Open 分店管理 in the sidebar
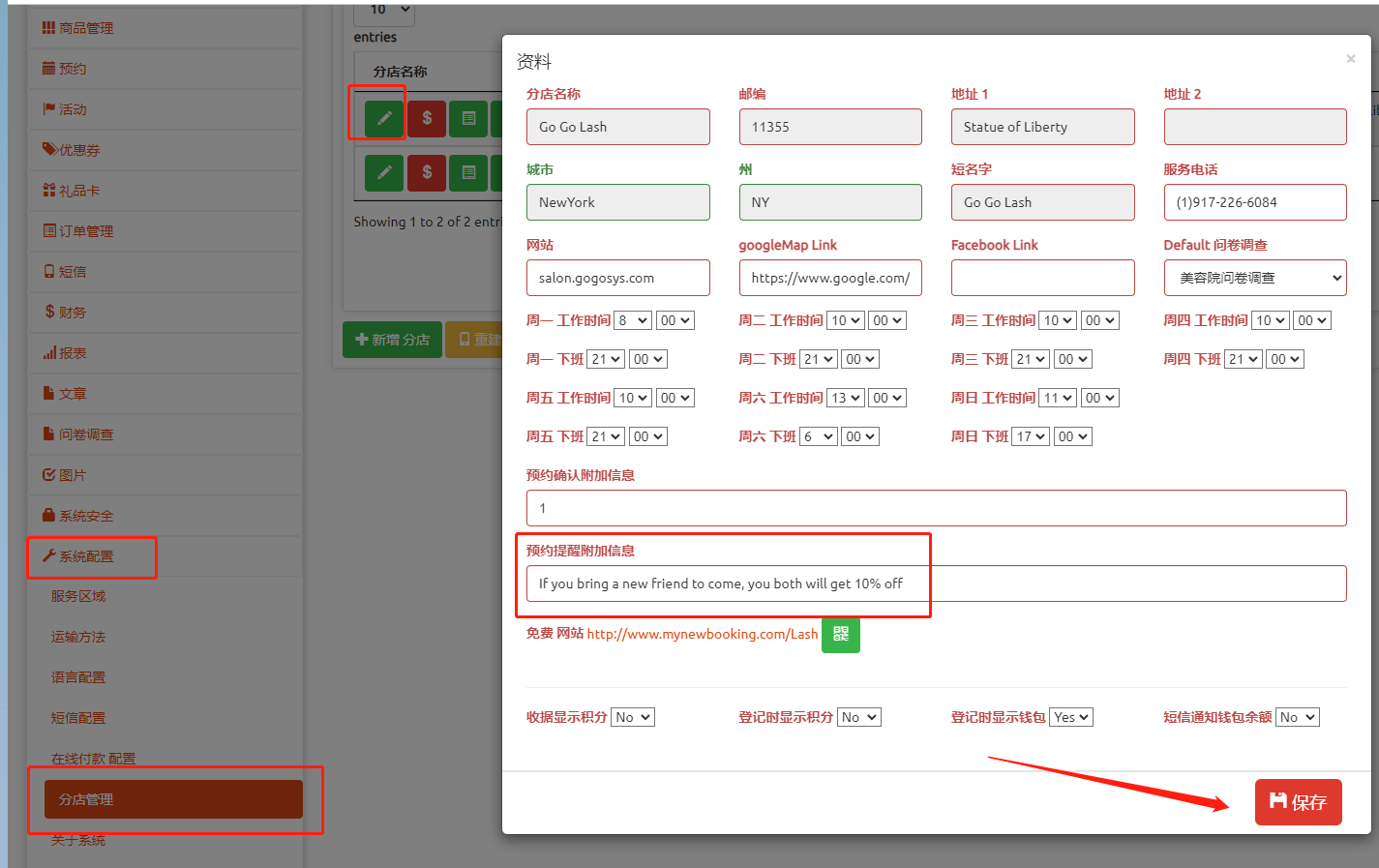 point(173,799)
